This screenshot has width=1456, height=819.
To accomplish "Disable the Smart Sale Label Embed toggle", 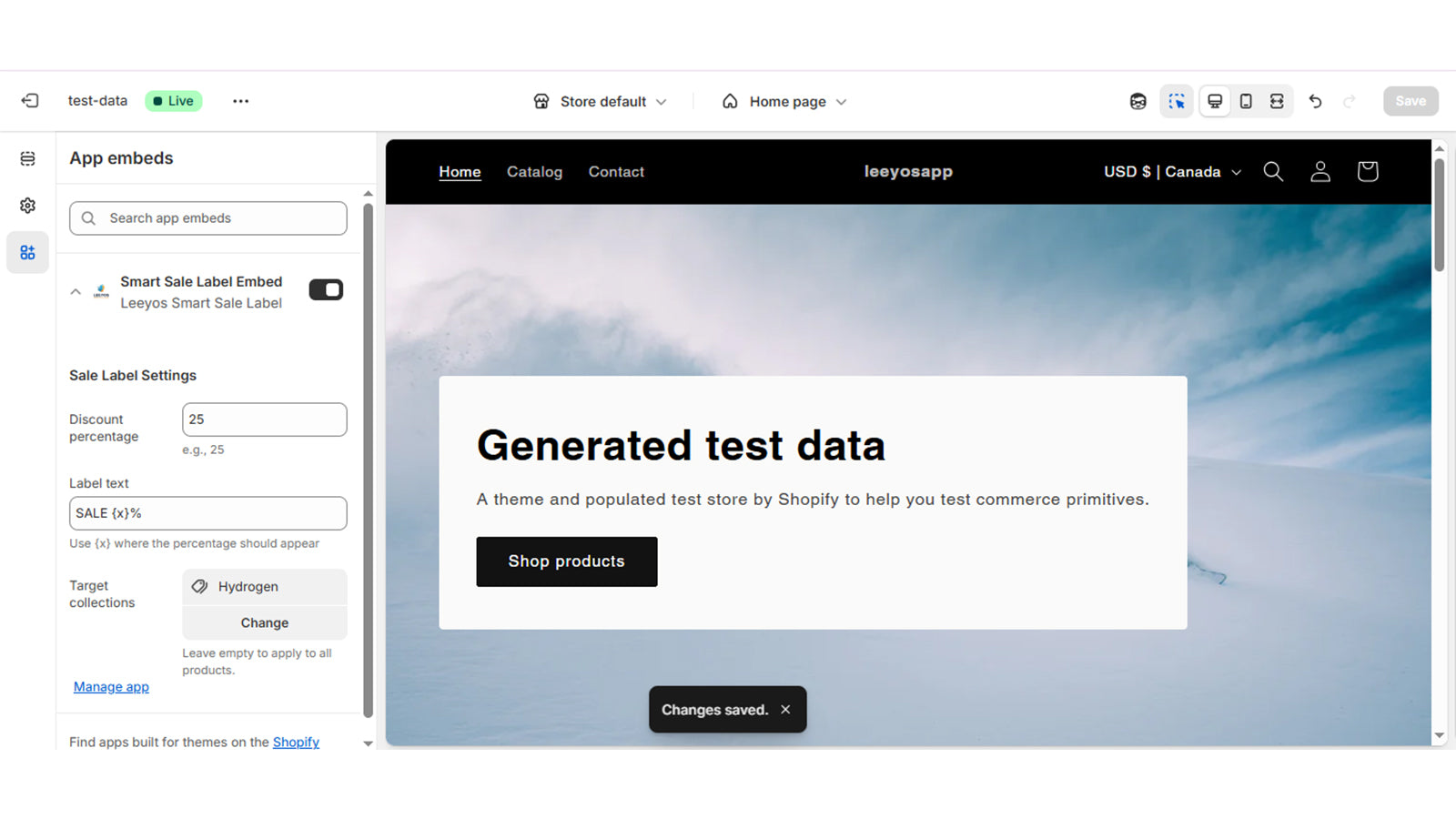I will coord(326,289).
